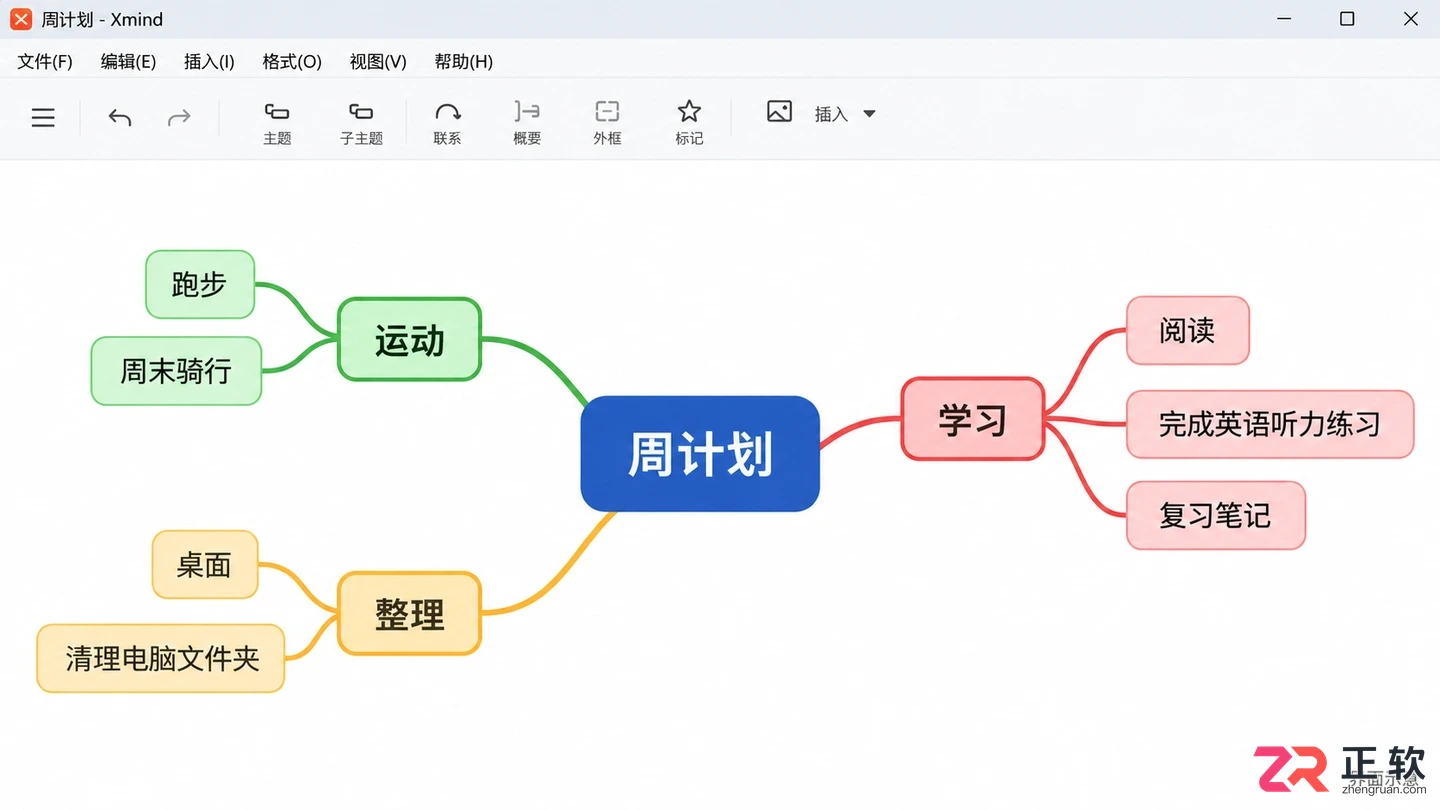The image size is (1440, 810).
Task: Expand the 插入 dropdown arrow
Action: 869,114
